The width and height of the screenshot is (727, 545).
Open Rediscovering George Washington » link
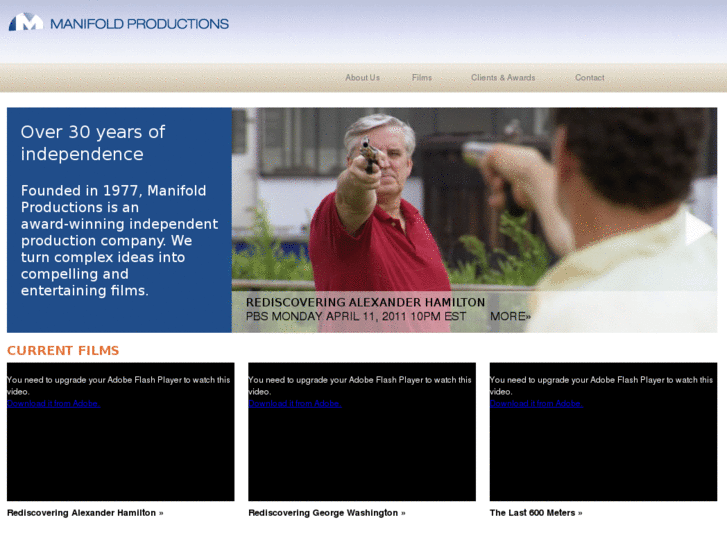[x=327, y=513]
